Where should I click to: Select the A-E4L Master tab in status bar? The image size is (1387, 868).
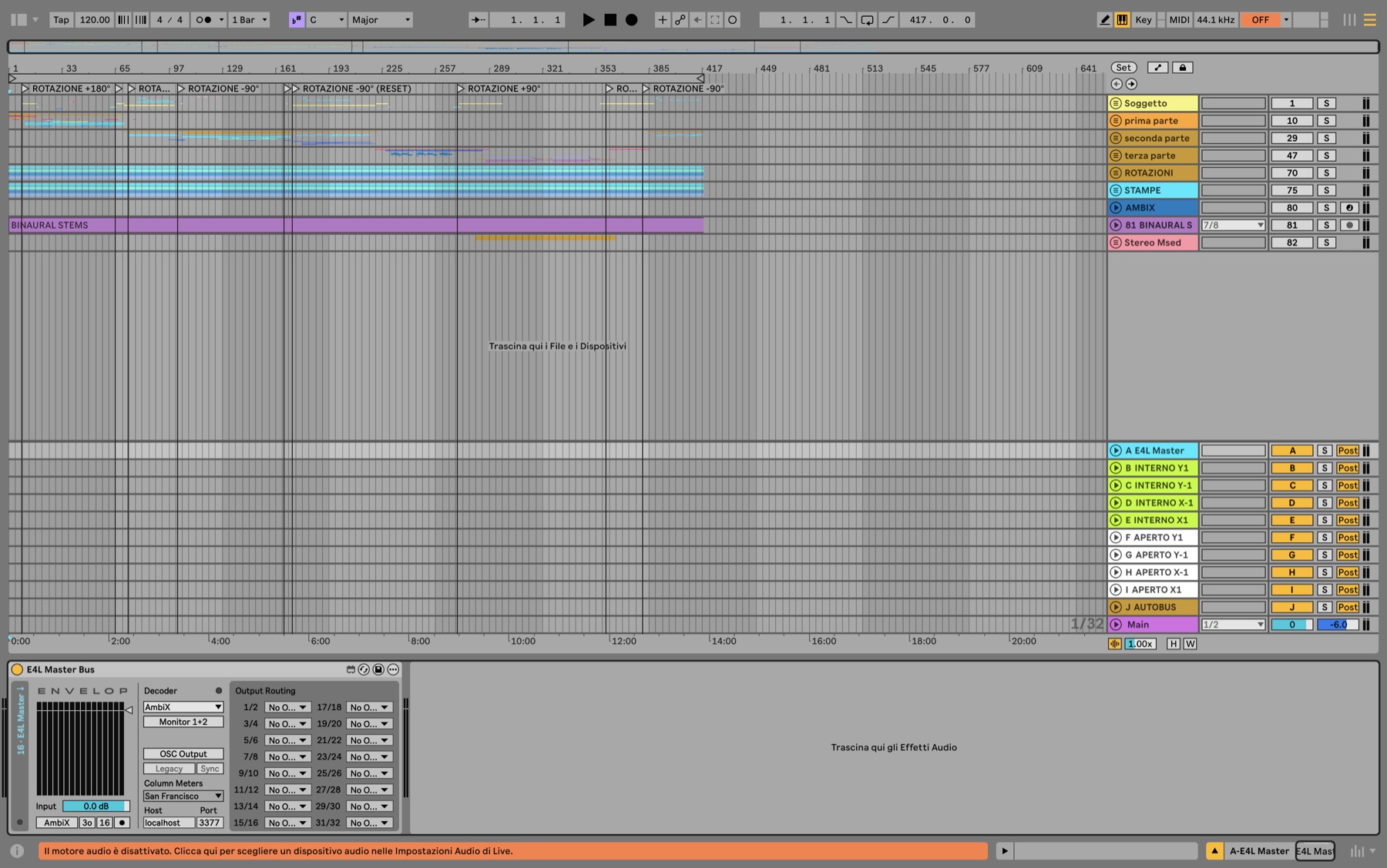coord(1259,851)
